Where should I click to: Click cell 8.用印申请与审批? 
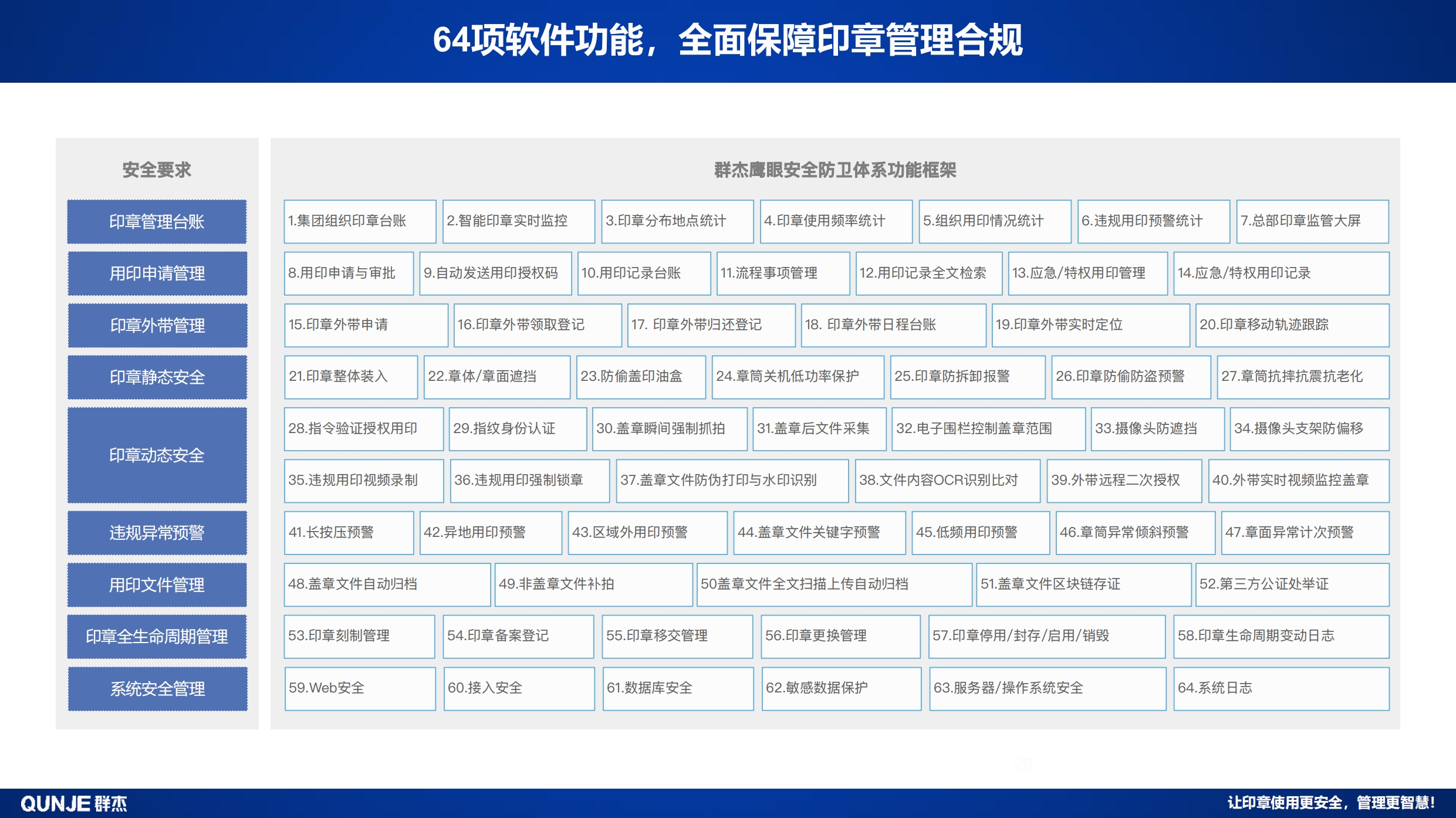pos(349,273)
